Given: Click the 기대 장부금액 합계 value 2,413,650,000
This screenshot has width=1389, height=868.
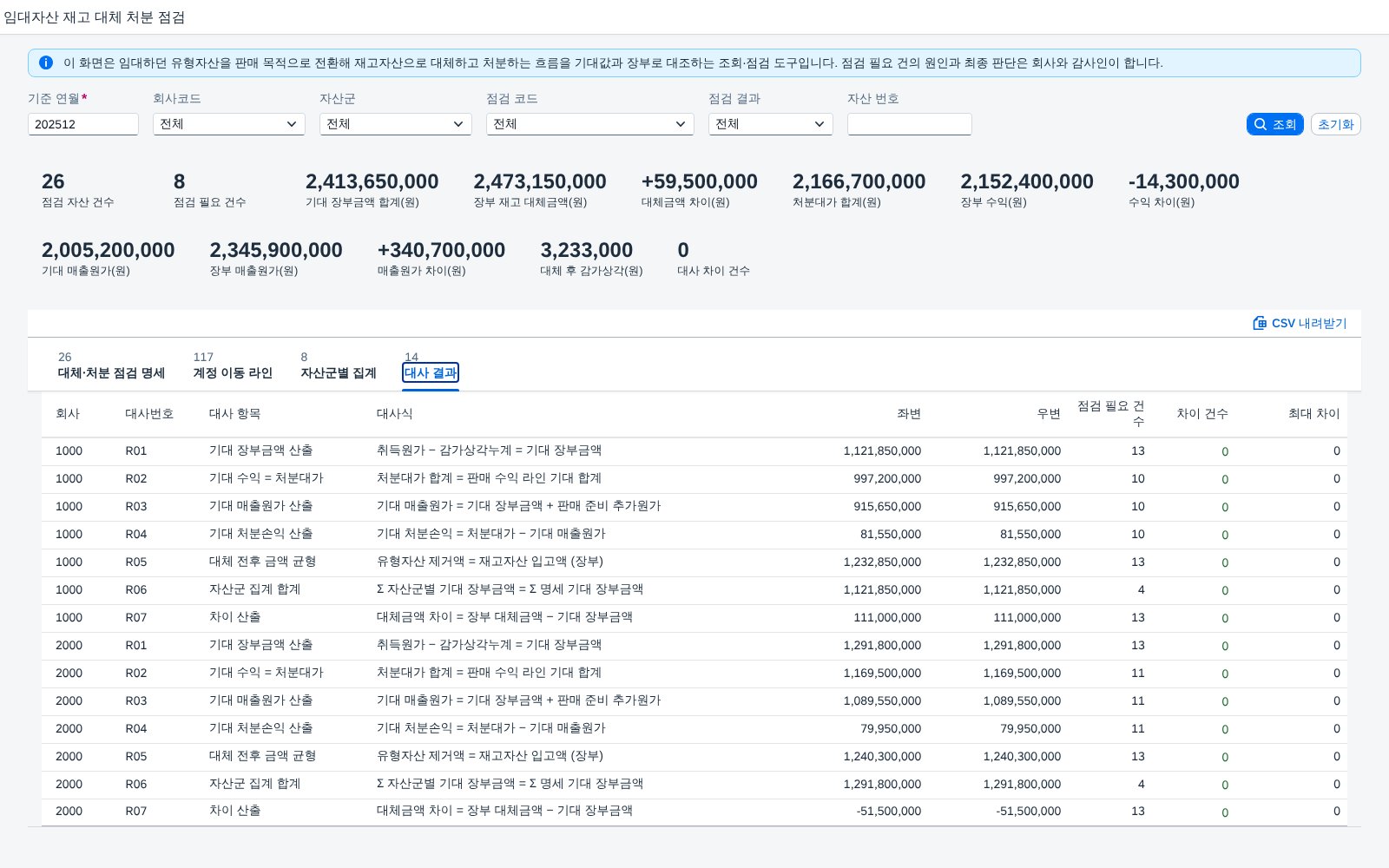Looking at the screenshot, I should tap(372, 181).
